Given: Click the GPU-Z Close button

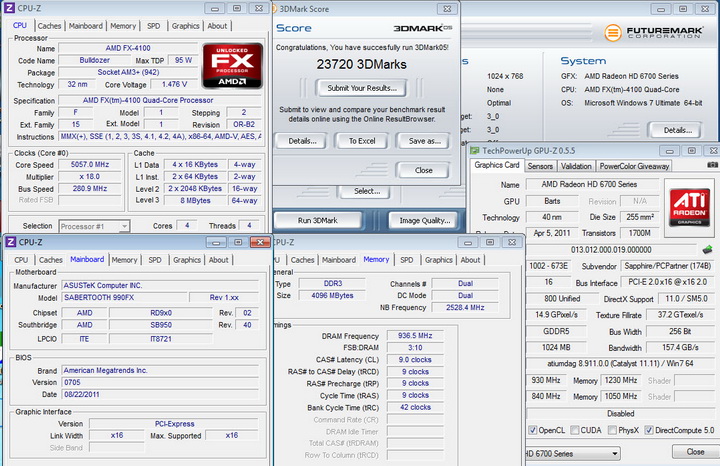Looking at the screenshot, I should (x=695, y=452).
